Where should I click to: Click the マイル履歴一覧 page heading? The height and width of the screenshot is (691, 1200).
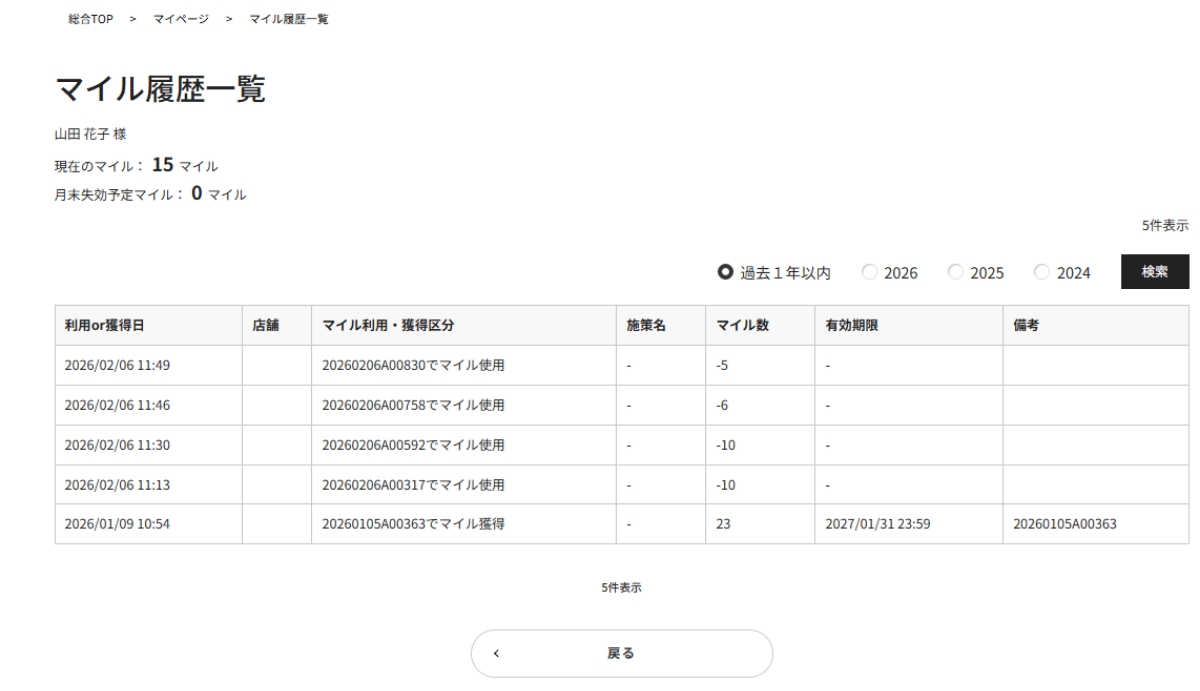tap(160, 90)
